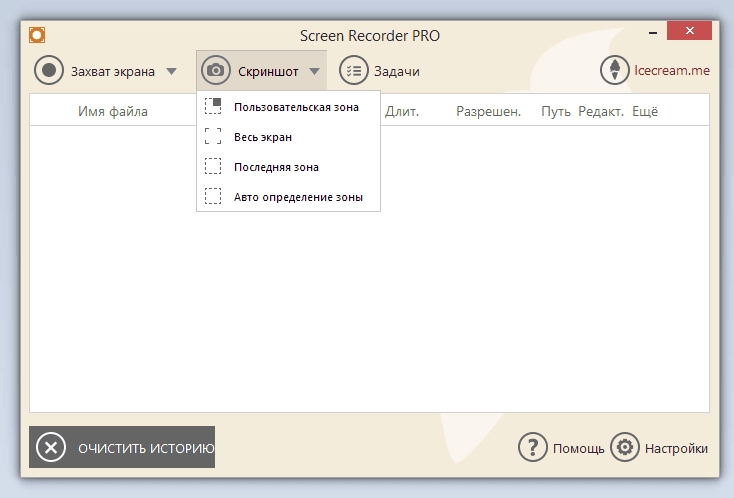The width and height of the screenshot is (734, 498).
Task: Collapse the Скриншот dropdown arrow
Action: pos(315,72)
